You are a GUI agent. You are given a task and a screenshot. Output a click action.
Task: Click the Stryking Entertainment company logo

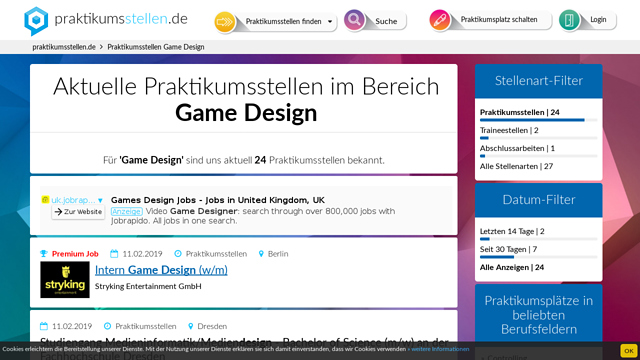(65, 280)
